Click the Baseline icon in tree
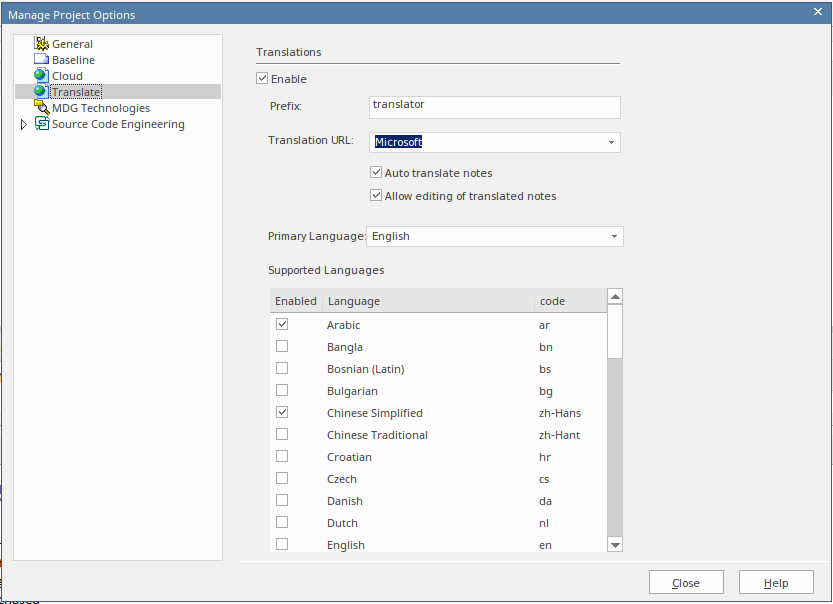 point(42,60)
